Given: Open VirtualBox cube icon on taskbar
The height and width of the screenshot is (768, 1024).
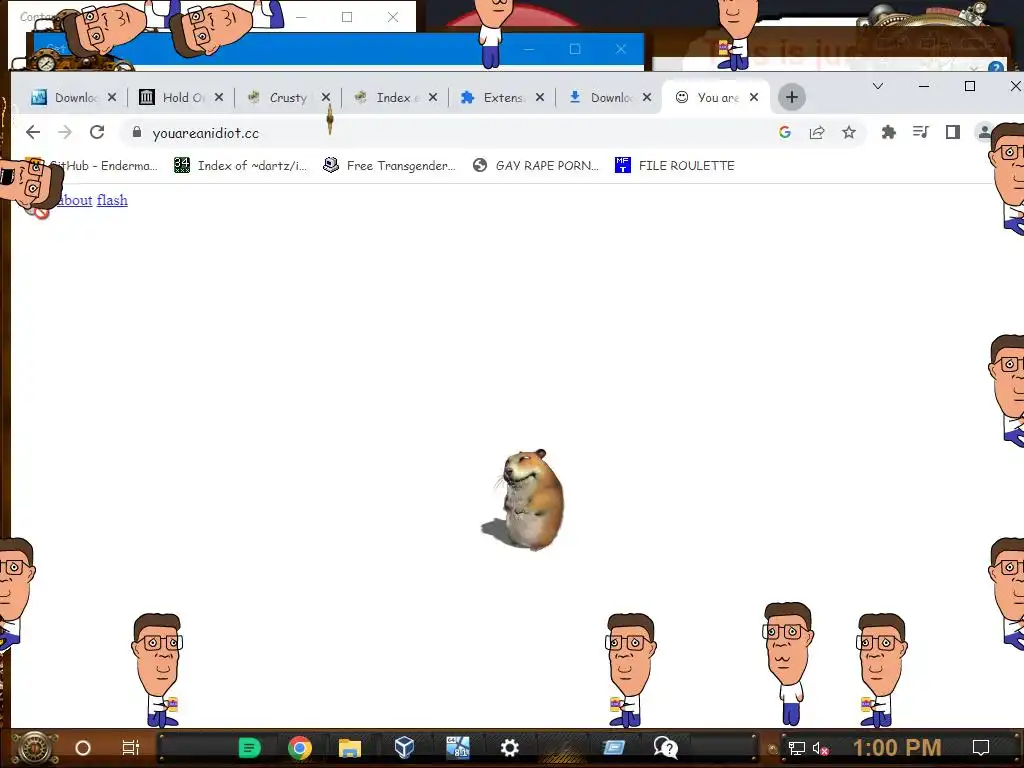Looking at the screenshot, I should (404, 748).
